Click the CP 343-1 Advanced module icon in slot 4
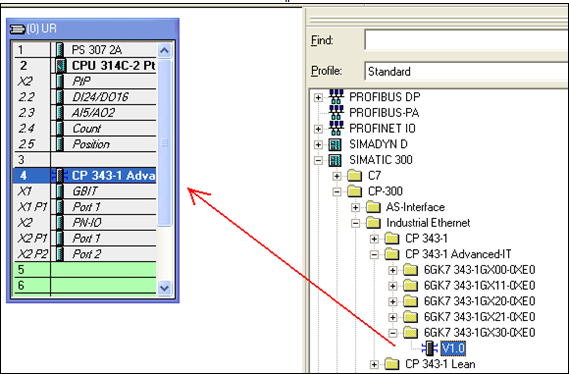The width and height of the screenshot is (569, 374). (60, 176)
